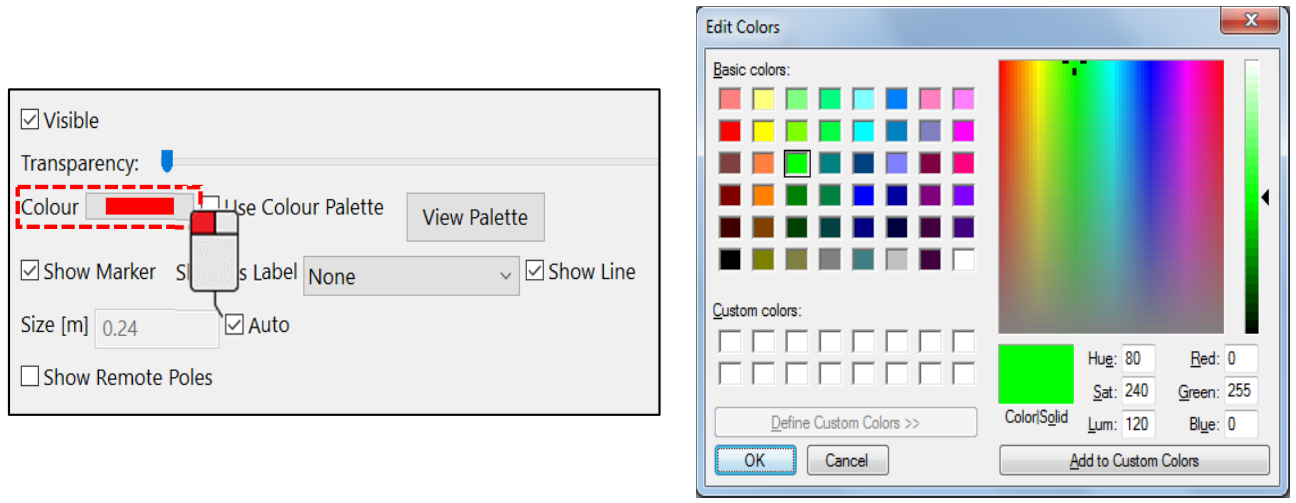
Task: Click Add to Custom Colors button
Action: [1134, 460]
